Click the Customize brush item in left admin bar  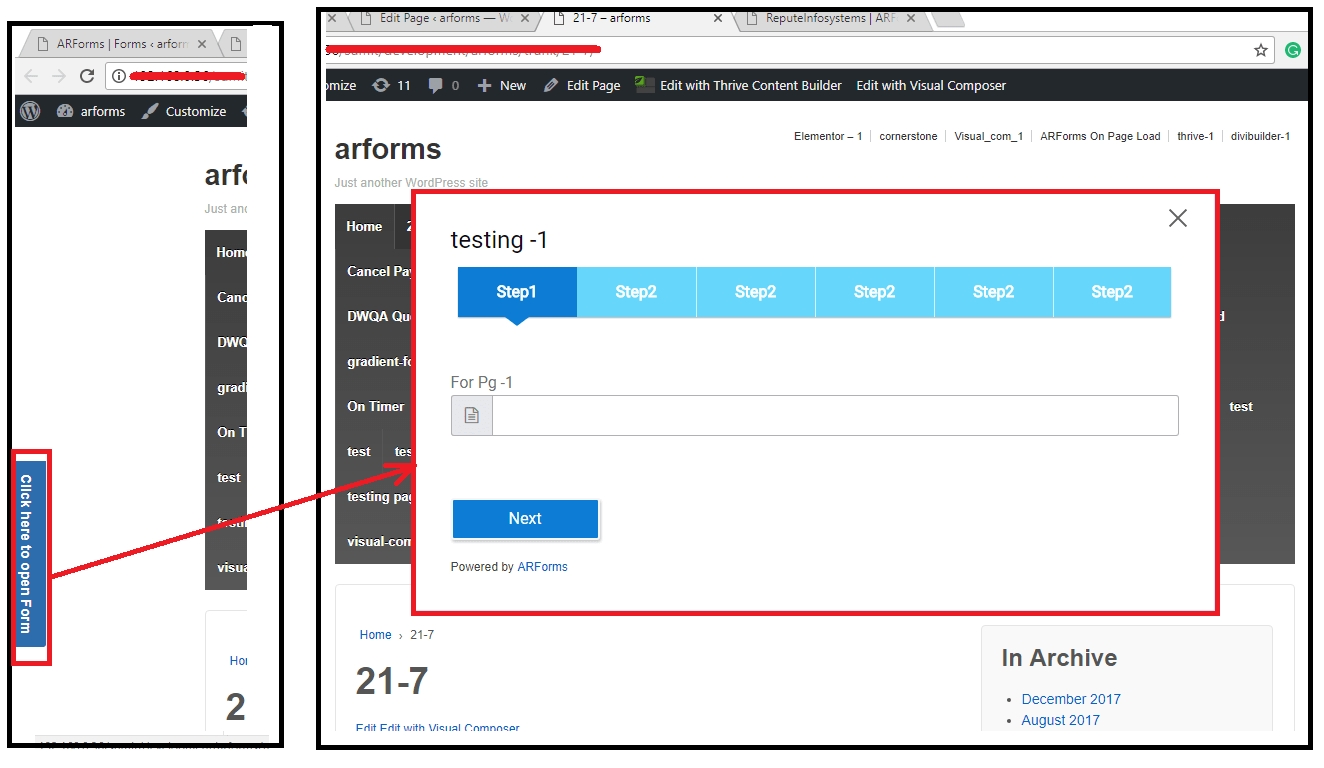[184, 111]
